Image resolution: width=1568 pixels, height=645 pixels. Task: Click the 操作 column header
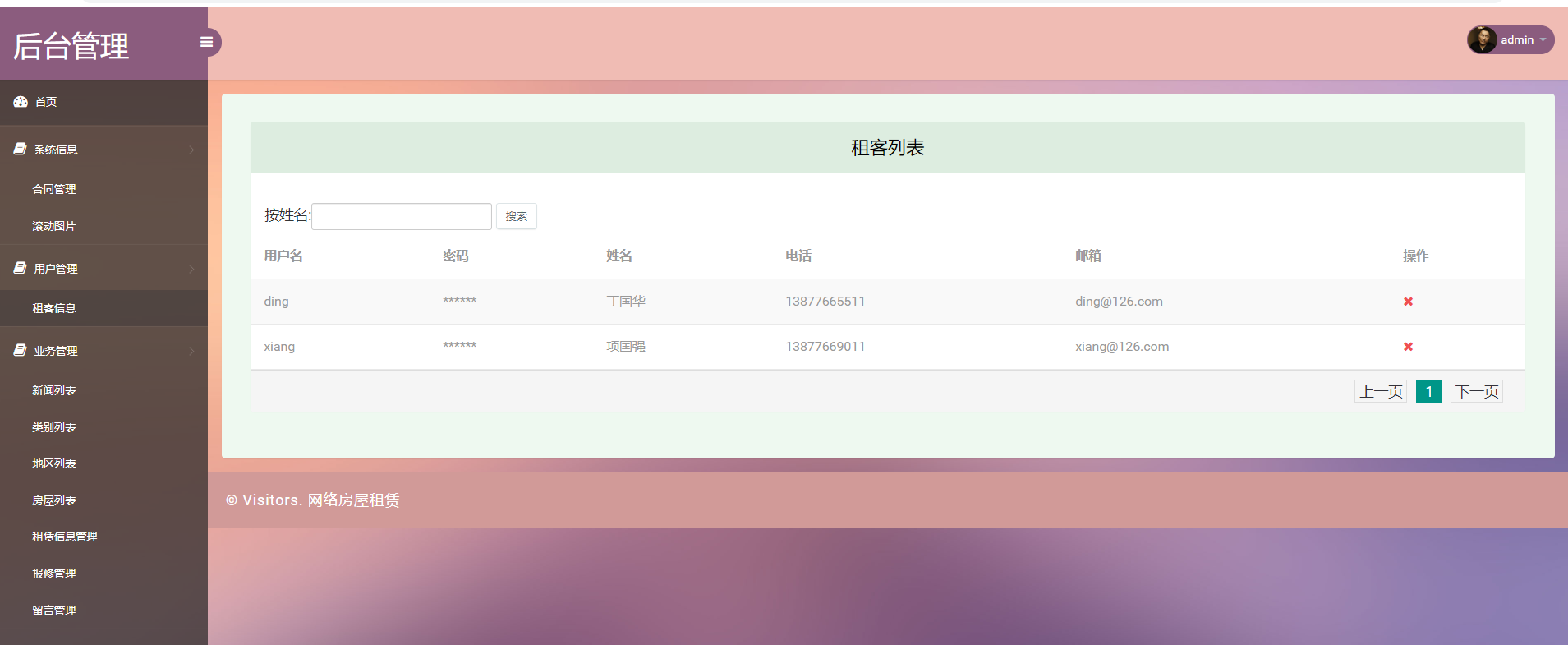pos(1416,256)
